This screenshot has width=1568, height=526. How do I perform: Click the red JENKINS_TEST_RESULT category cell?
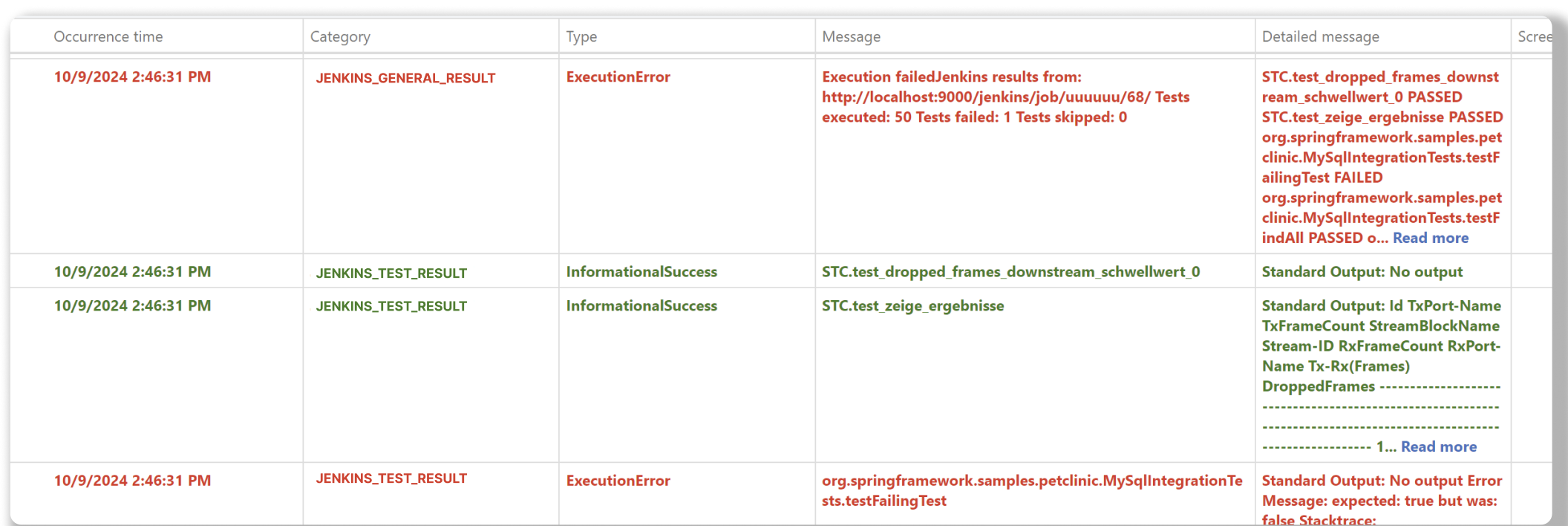tap(391, 479)
